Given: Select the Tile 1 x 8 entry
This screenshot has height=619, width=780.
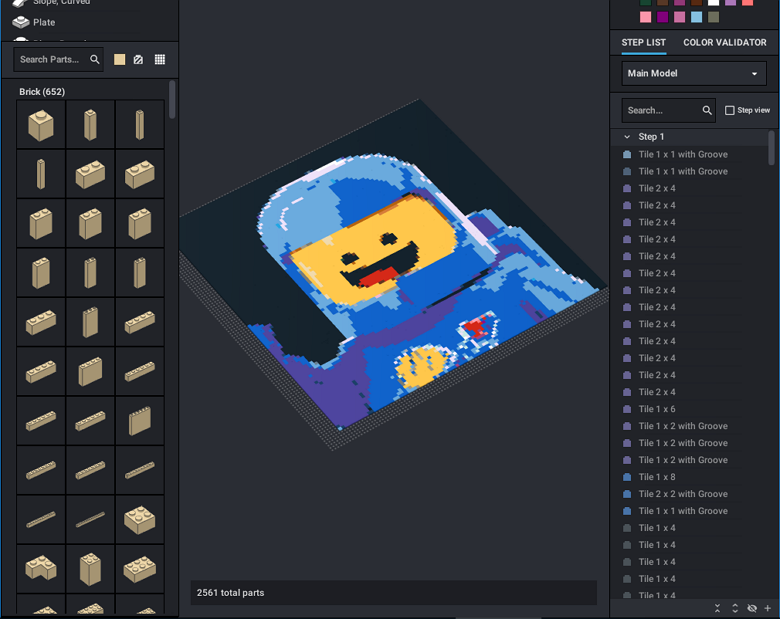Looking at the screenshot, I should click(657, 477).
